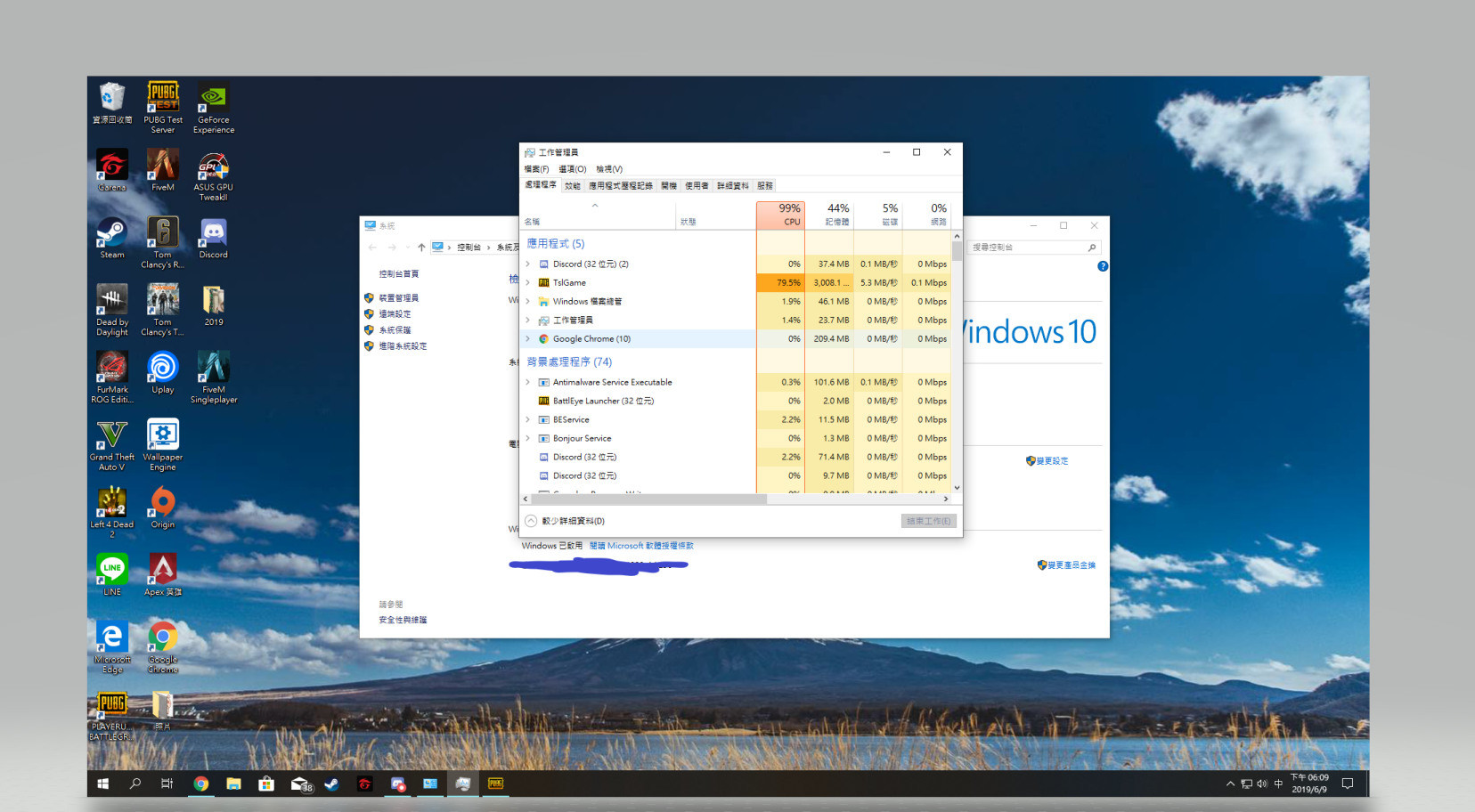
Task: Select the FurMark ROG Edition icon
Action: point(112,378)
